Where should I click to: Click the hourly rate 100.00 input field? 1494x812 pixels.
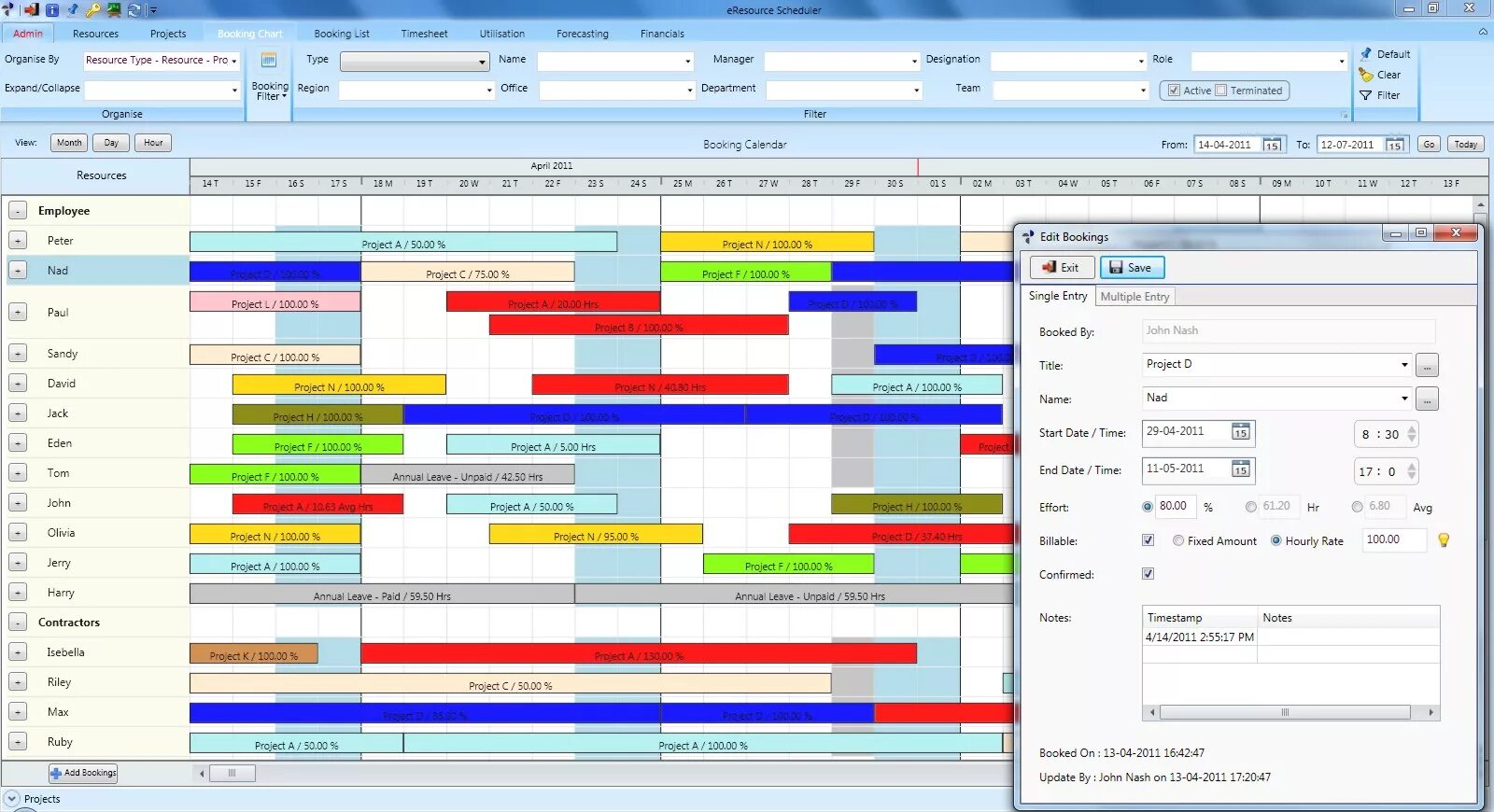click(x=1394, y=539)
